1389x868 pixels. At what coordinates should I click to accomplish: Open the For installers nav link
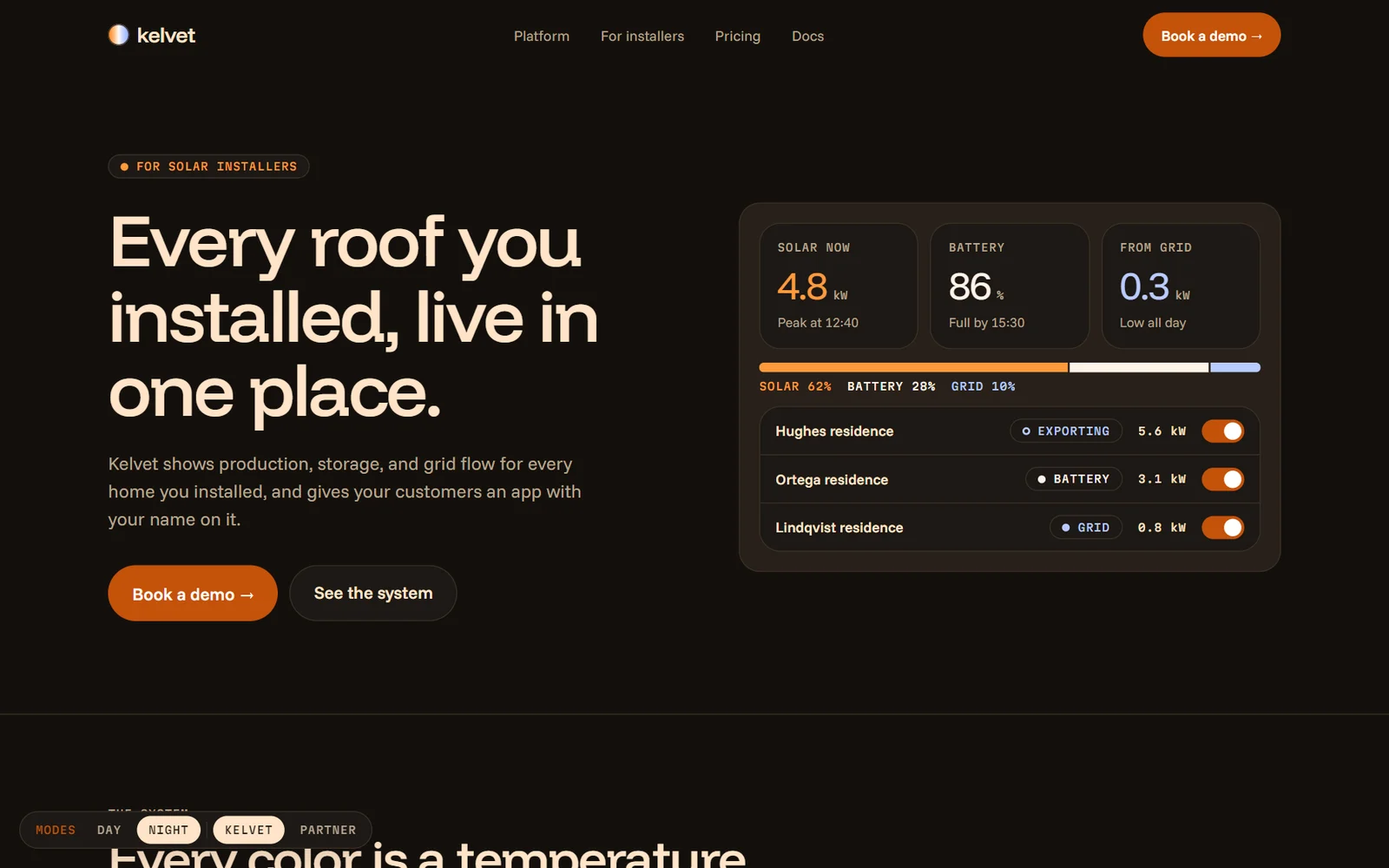pyautogui.click(x=642, y=36)
